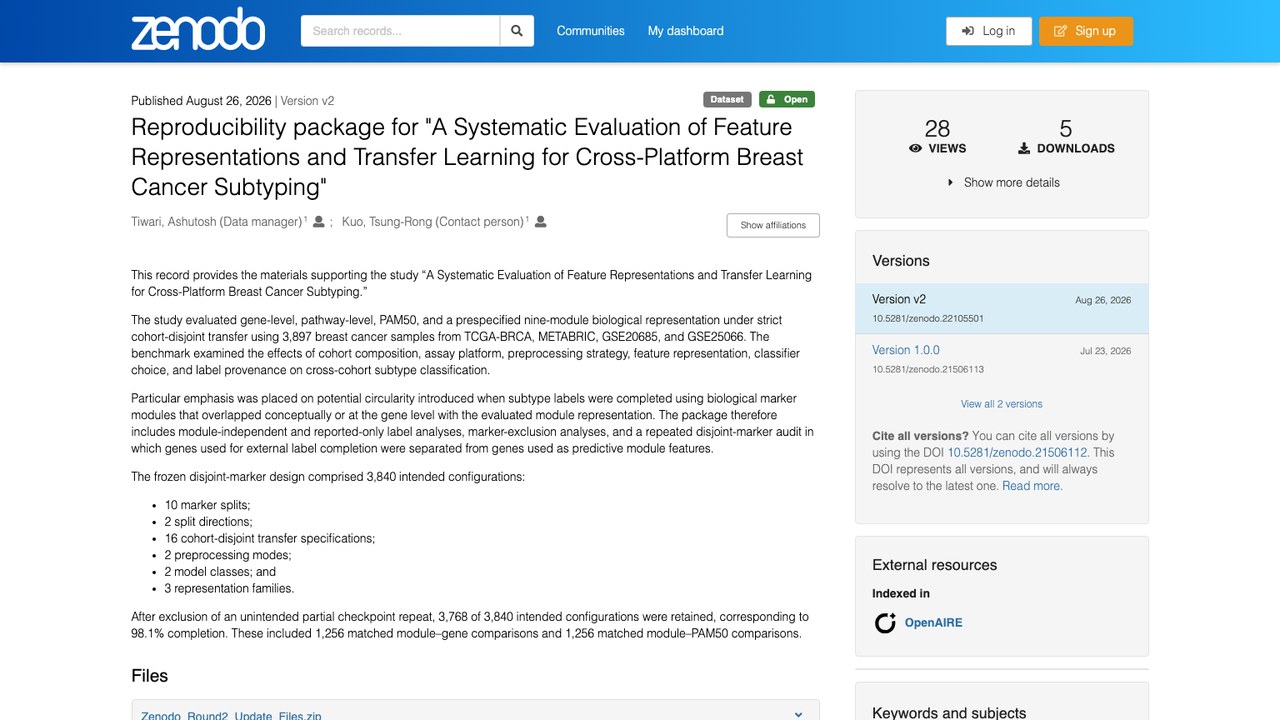Click the person icon beside Kuo, Tsung-Rong
The width and height of the screenshot is (1280, 720).
coord(541,222)
